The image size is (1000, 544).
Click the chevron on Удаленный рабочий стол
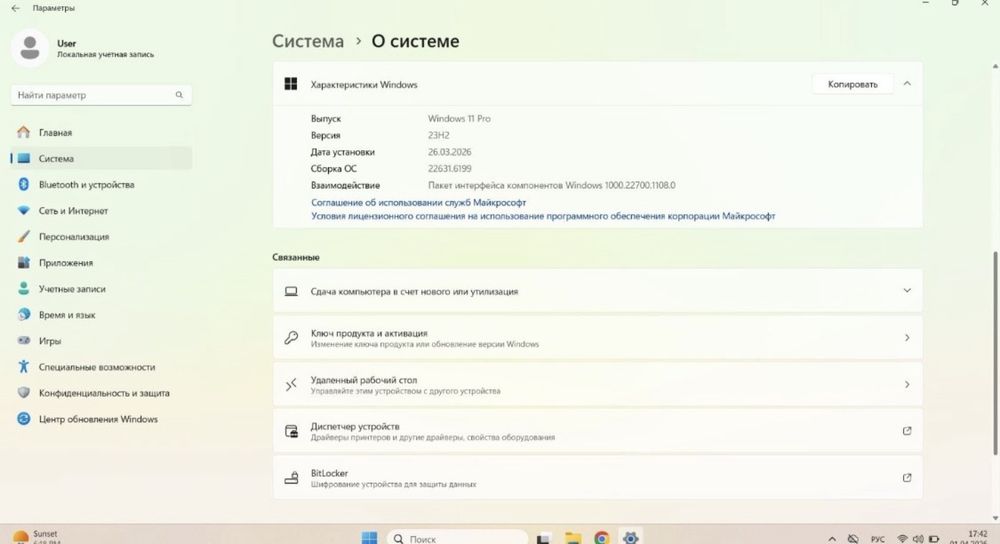pyautogui.click(x=907, y=385)
